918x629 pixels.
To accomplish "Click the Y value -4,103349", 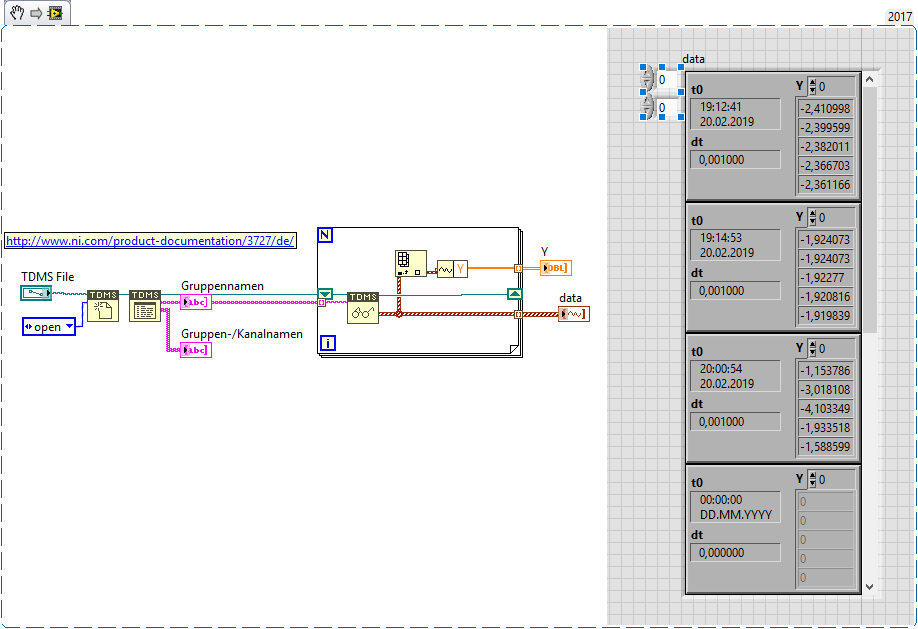I will click(825, 409).
